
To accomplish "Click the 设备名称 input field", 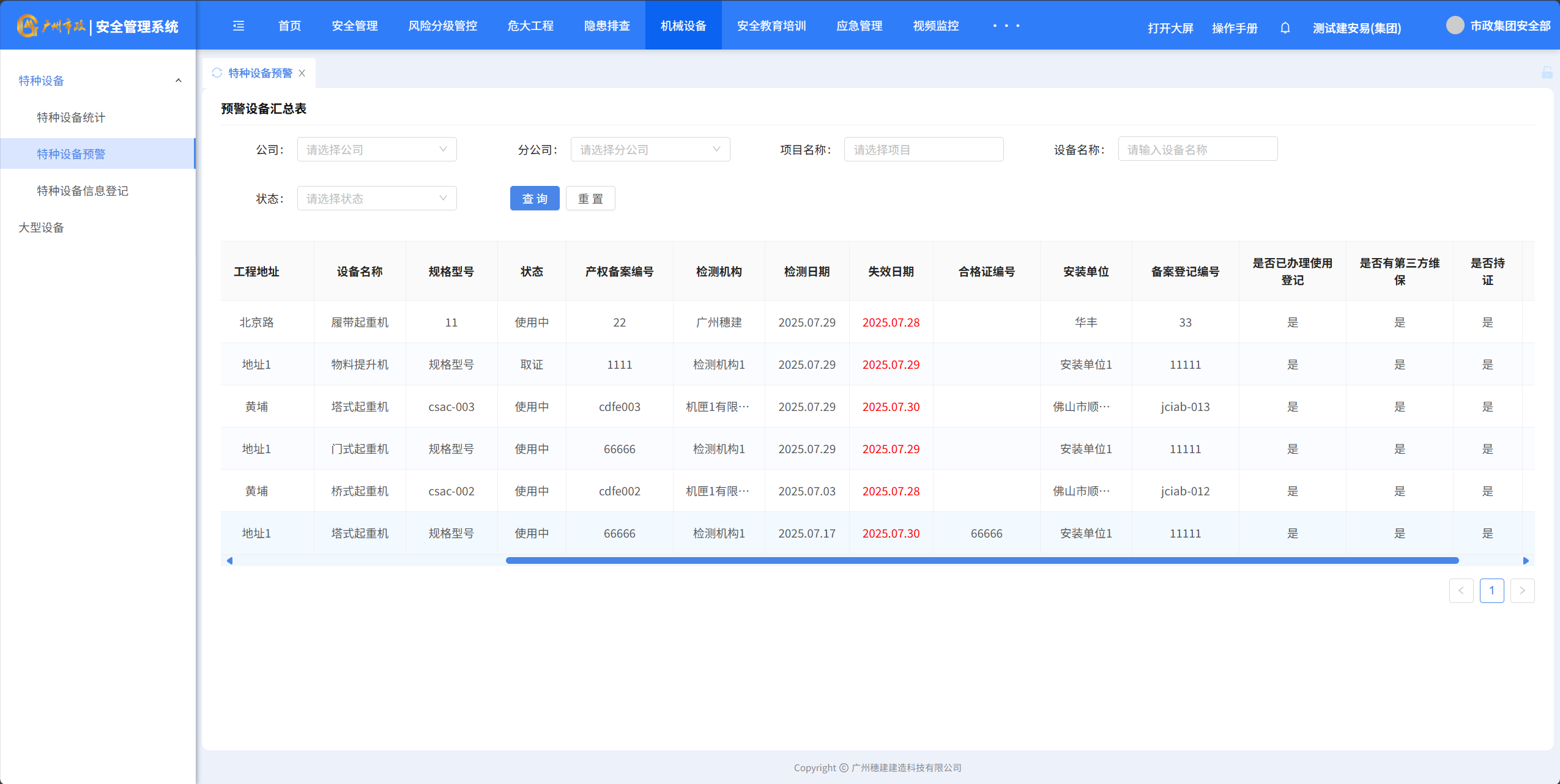I will click(x=1197, y=149).
